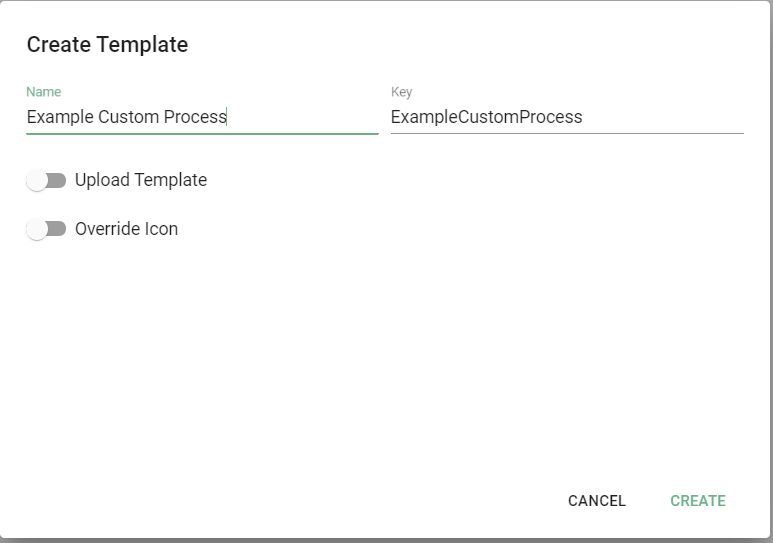Screen dimensions: 773x543
Task: Click the green underline of Name field
Action: coord(202,133)
